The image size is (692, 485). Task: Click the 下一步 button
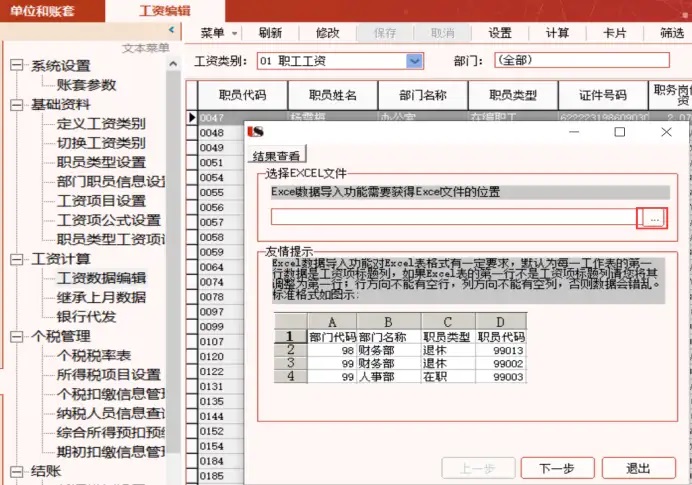(x=556, y=468)
